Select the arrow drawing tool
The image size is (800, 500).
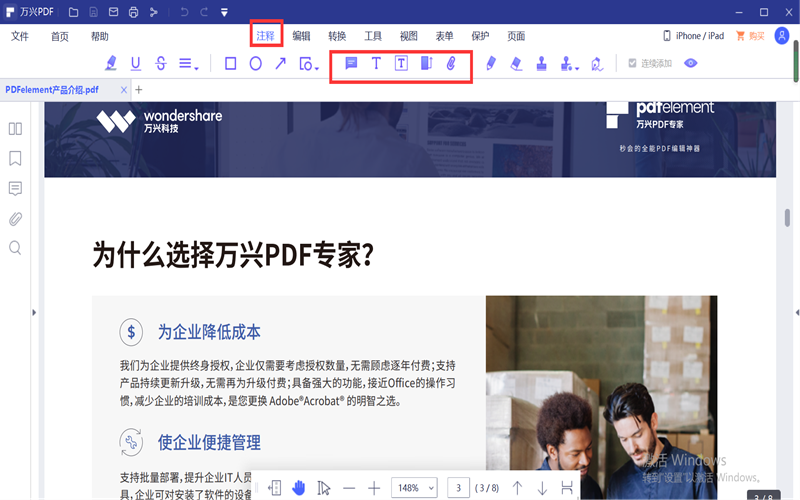(281, 63)
